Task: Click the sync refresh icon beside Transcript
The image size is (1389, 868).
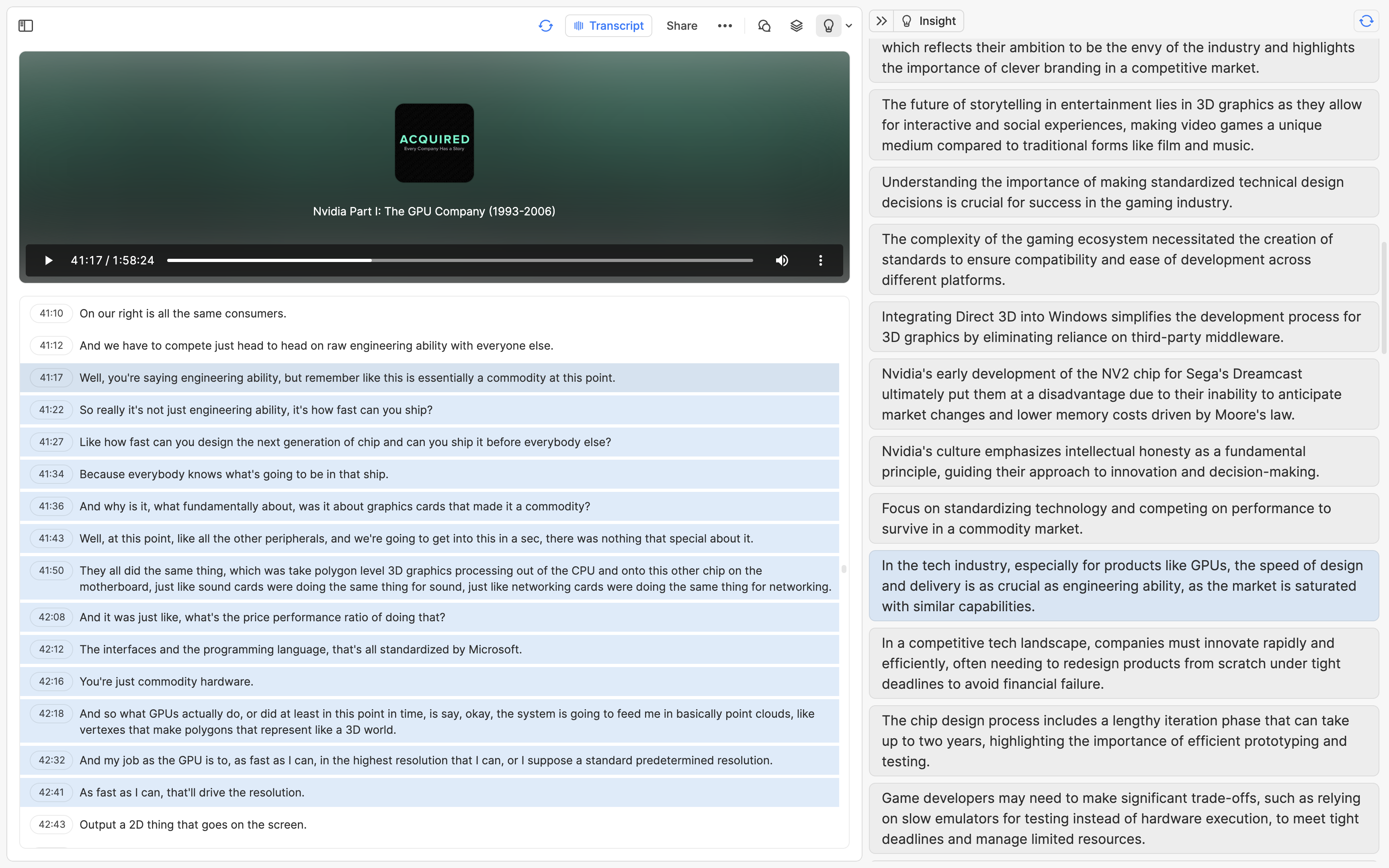Action: point(545,26)
